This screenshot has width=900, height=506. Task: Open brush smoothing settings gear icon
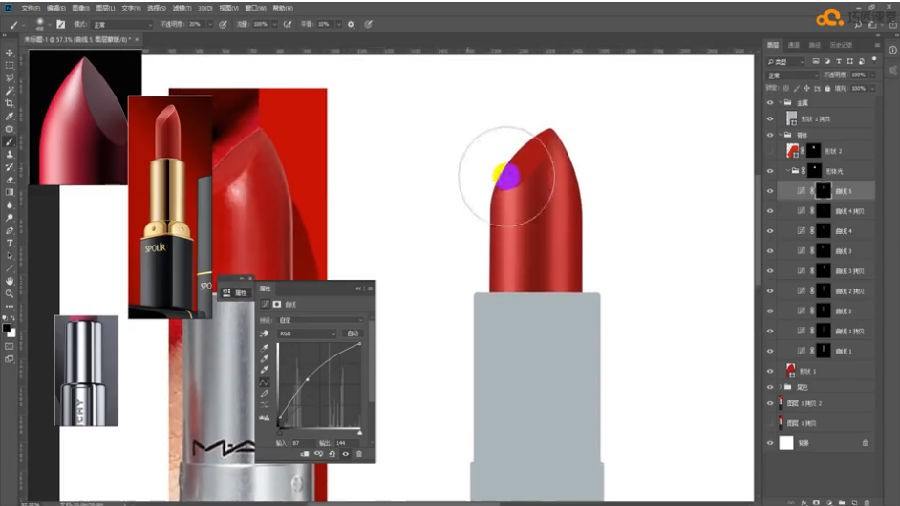[351, 25]
